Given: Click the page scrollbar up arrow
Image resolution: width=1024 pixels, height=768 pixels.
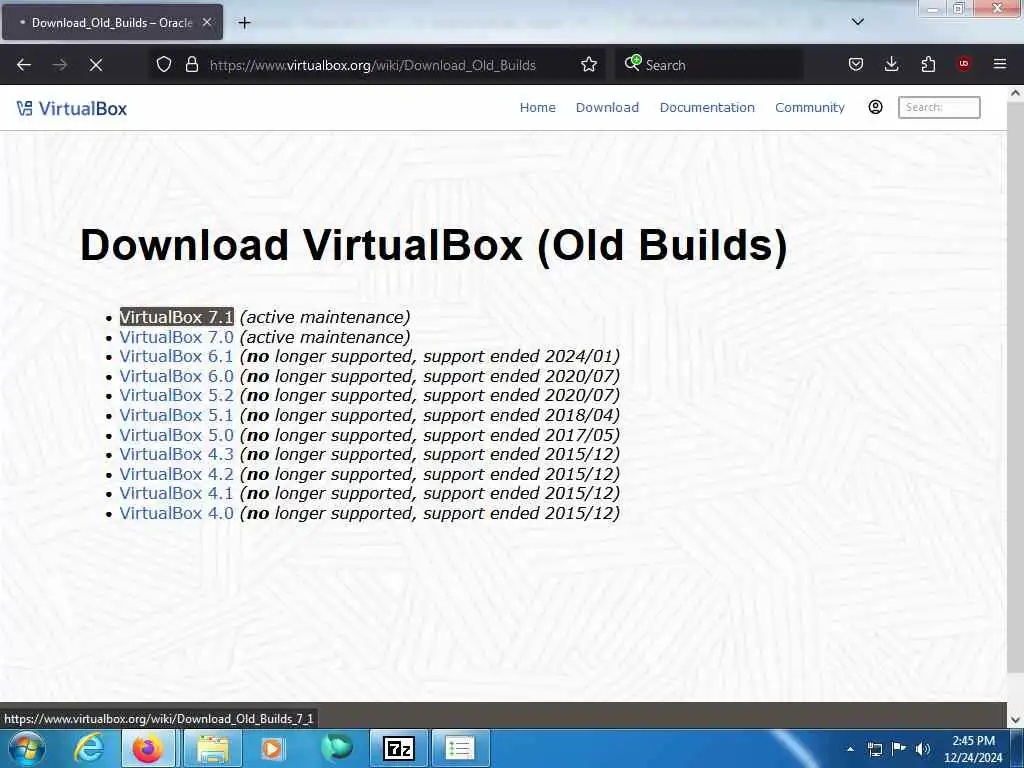Looking at the screenshot, I should click(1015, 93).
